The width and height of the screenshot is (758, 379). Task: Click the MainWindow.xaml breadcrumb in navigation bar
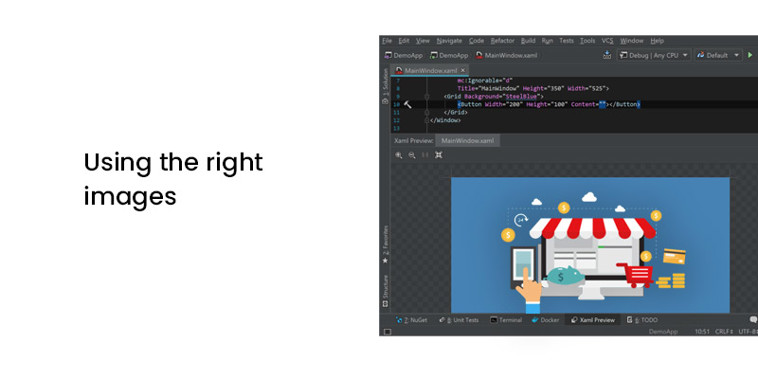[506, 56]
